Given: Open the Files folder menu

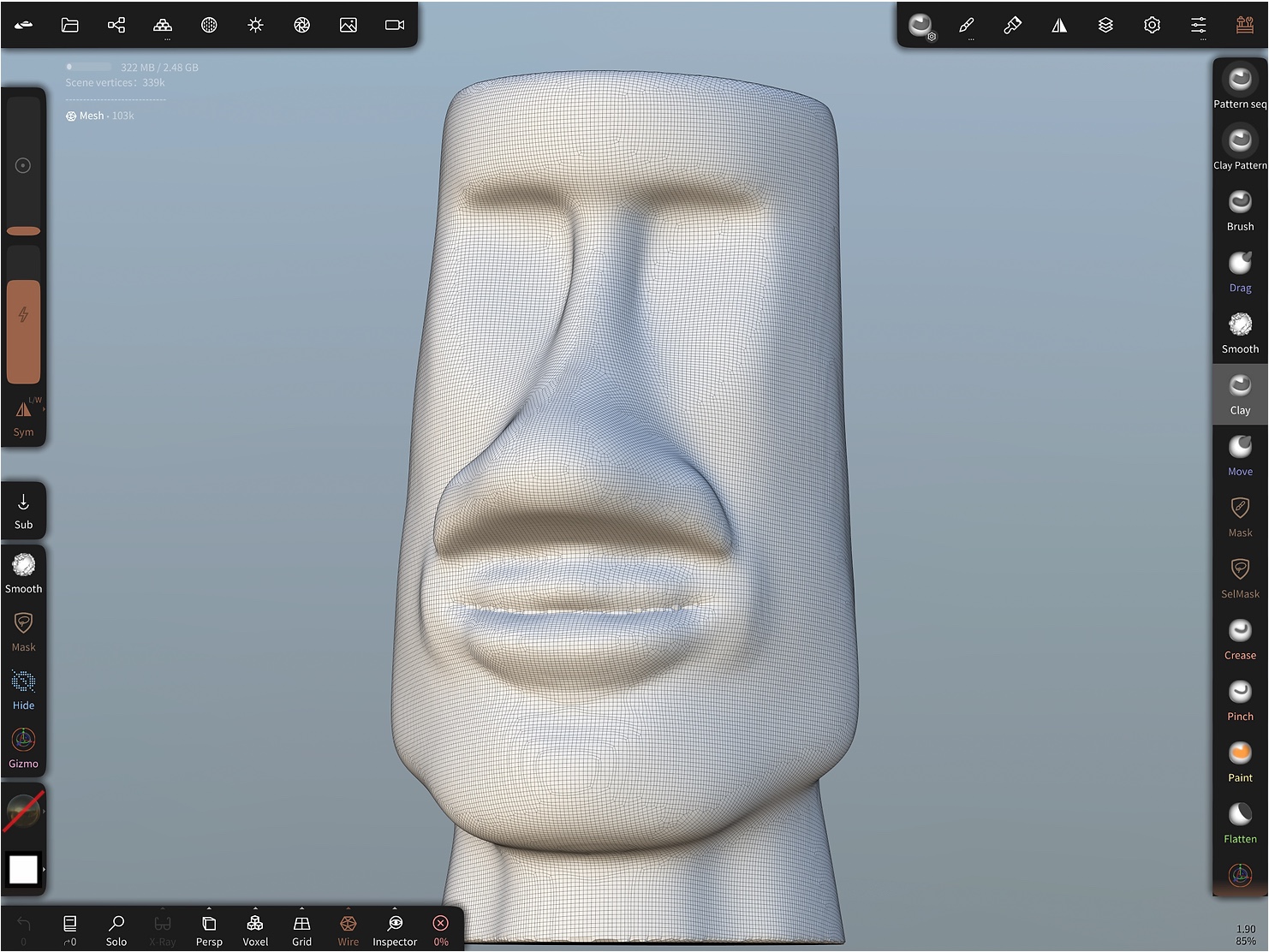Looking at the screenshot, I should click(x=70, y=25).
